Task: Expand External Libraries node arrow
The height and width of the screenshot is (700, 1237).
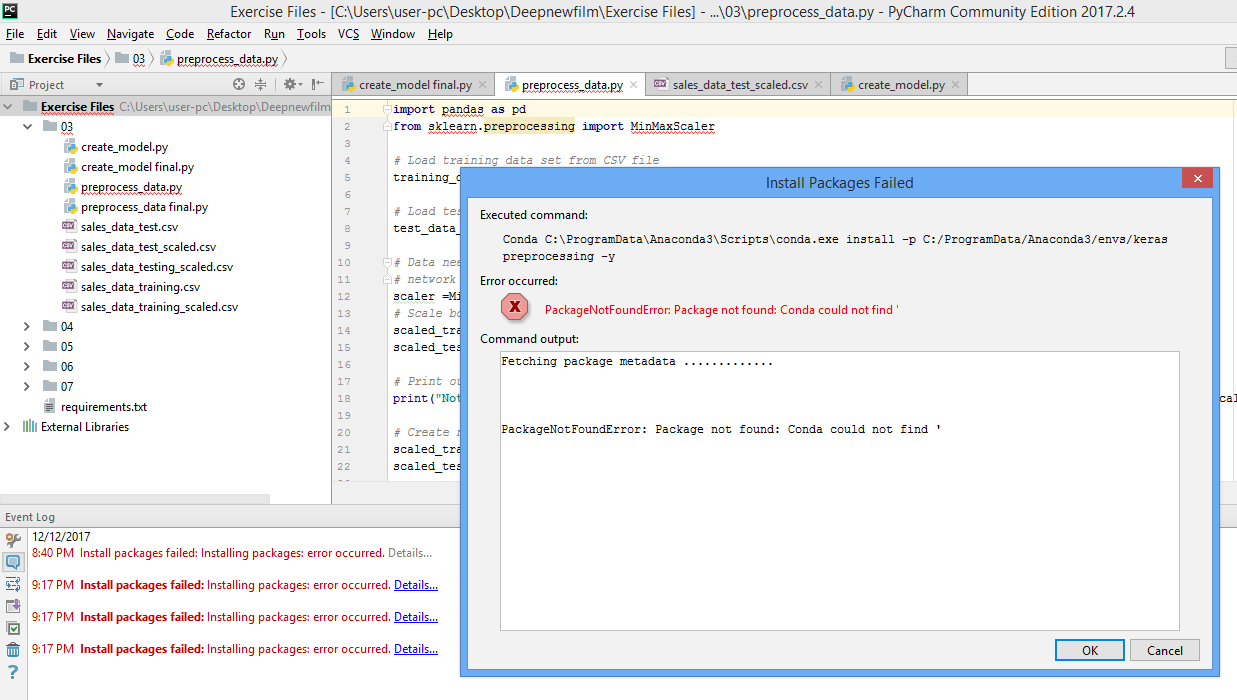Action: (x=8, y=427)
